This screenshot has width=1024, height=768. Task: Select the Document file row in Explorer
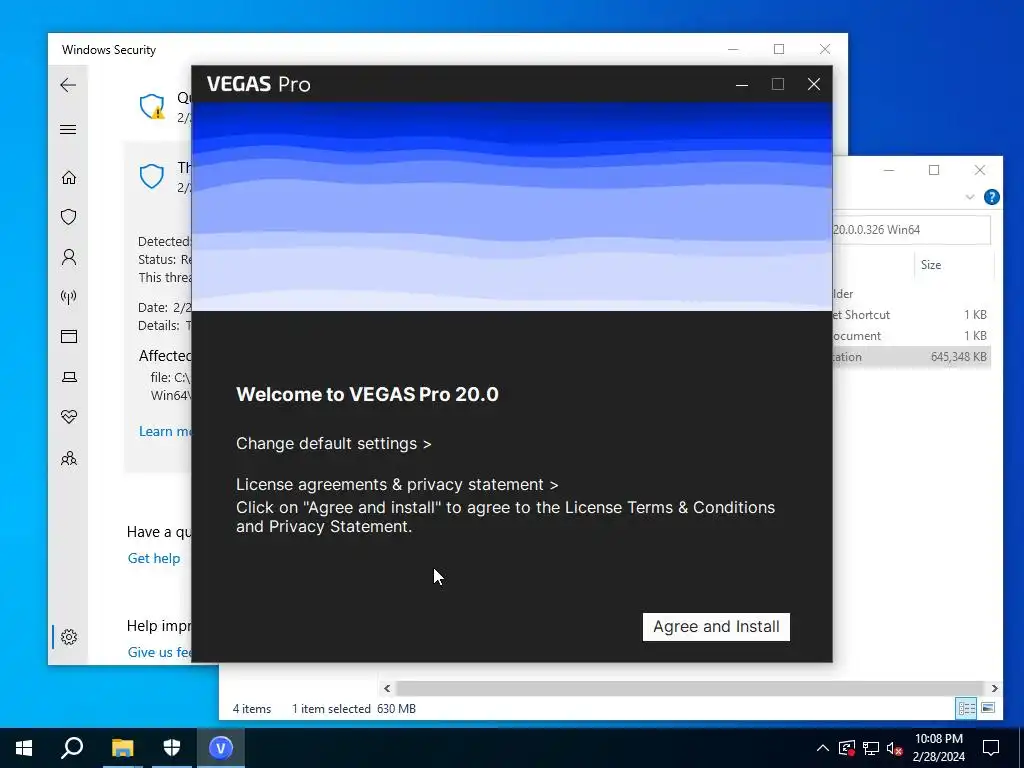[912, 336]
